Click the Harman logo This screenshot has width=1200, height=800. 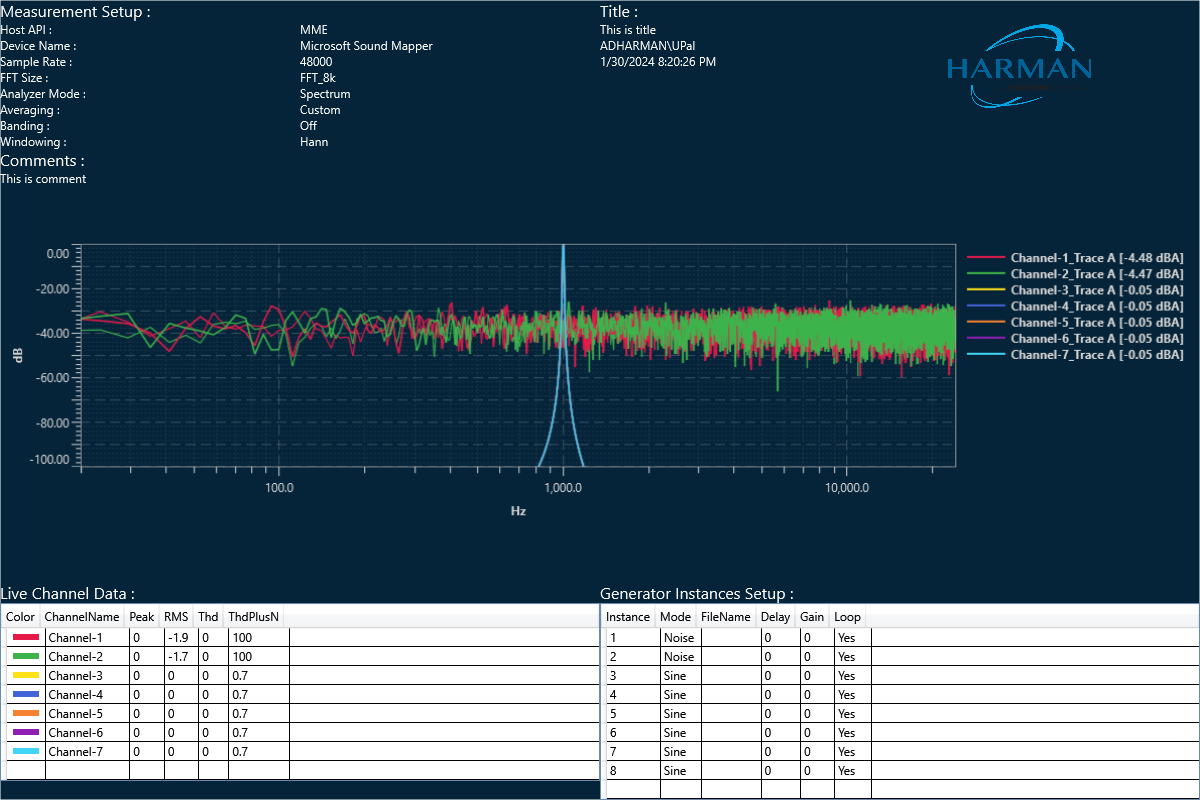[x=1019, y=65]
